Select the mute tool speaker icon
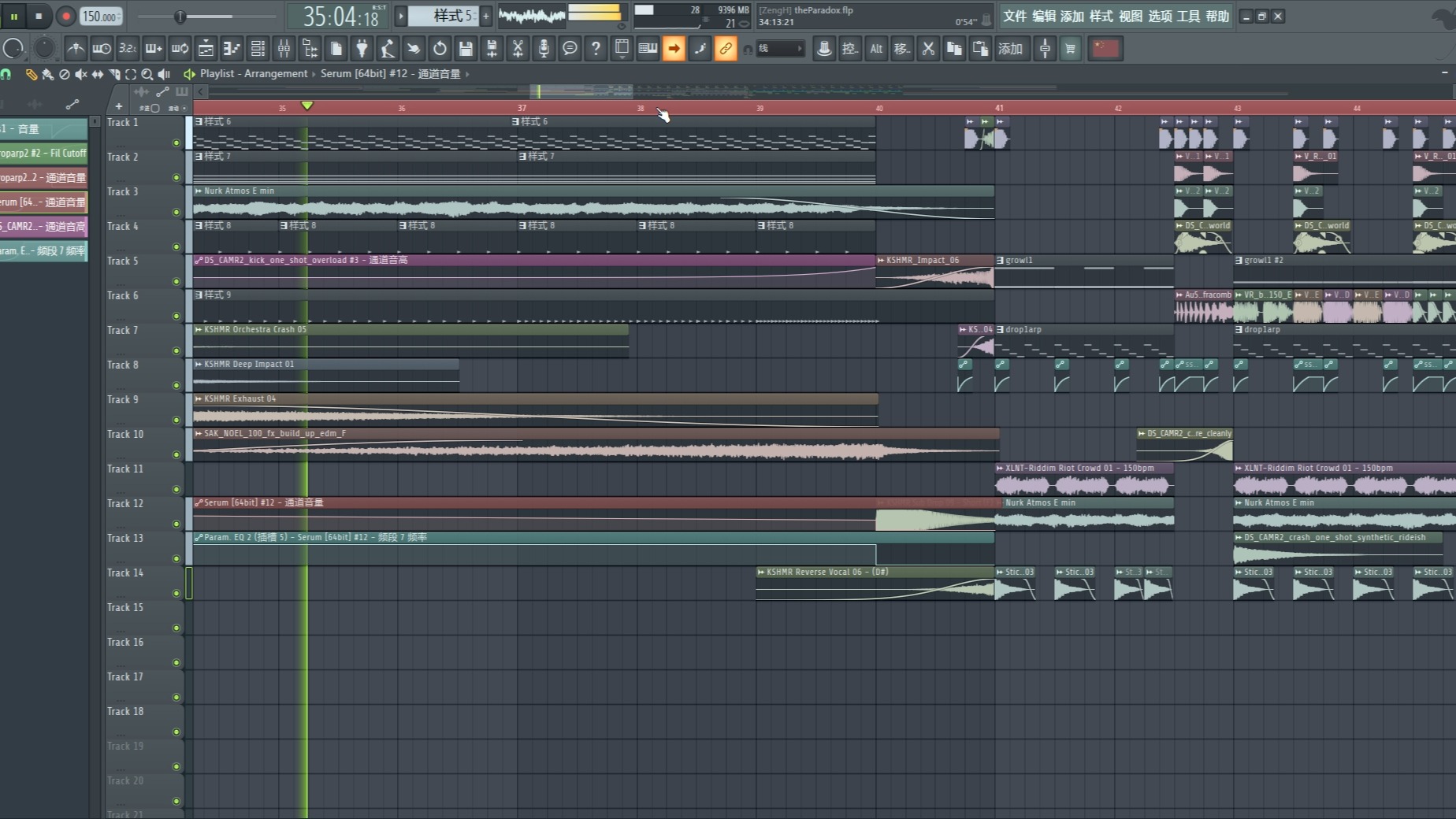This screenshot has width=1456, height=819. 80,74
